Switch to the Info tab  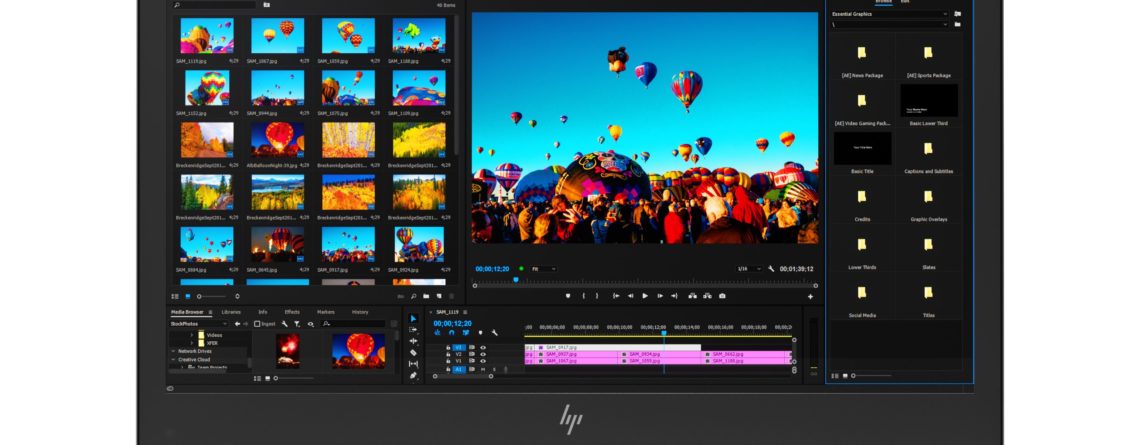coord(263,312)
